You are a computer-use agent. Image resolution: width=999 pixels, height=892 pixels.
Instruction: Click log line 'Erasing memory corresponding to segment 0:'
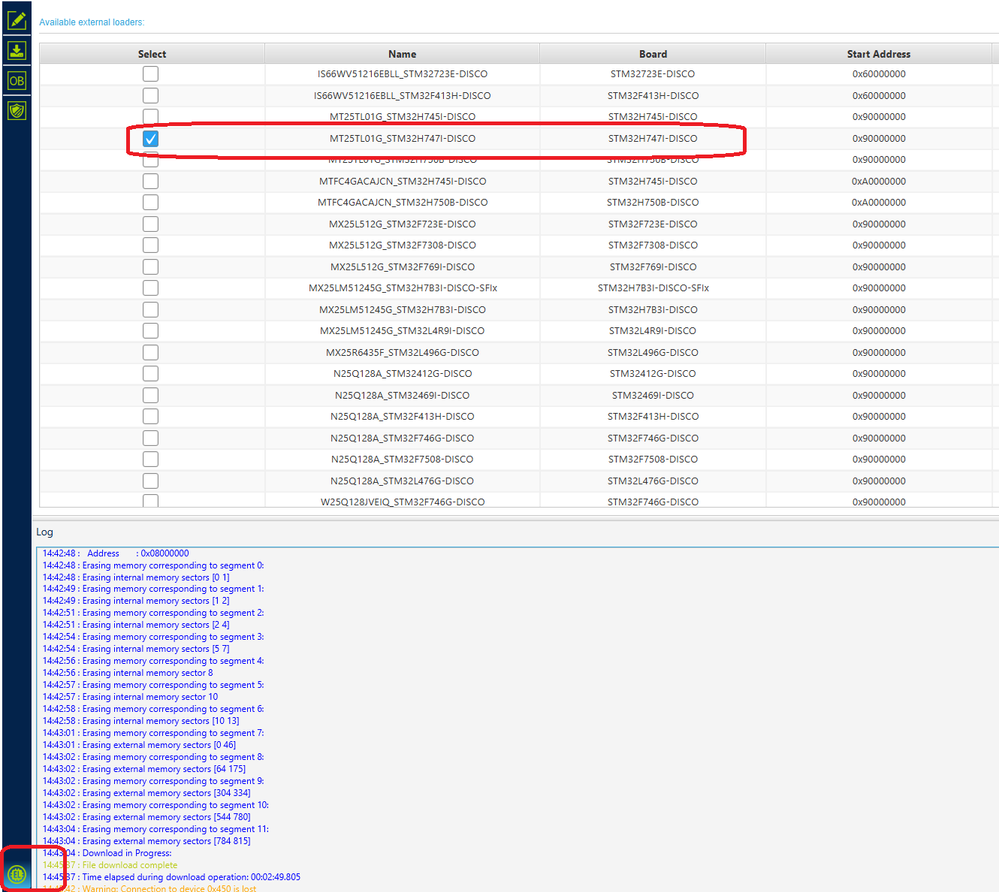pyautogui.click(x=153, y=565)
